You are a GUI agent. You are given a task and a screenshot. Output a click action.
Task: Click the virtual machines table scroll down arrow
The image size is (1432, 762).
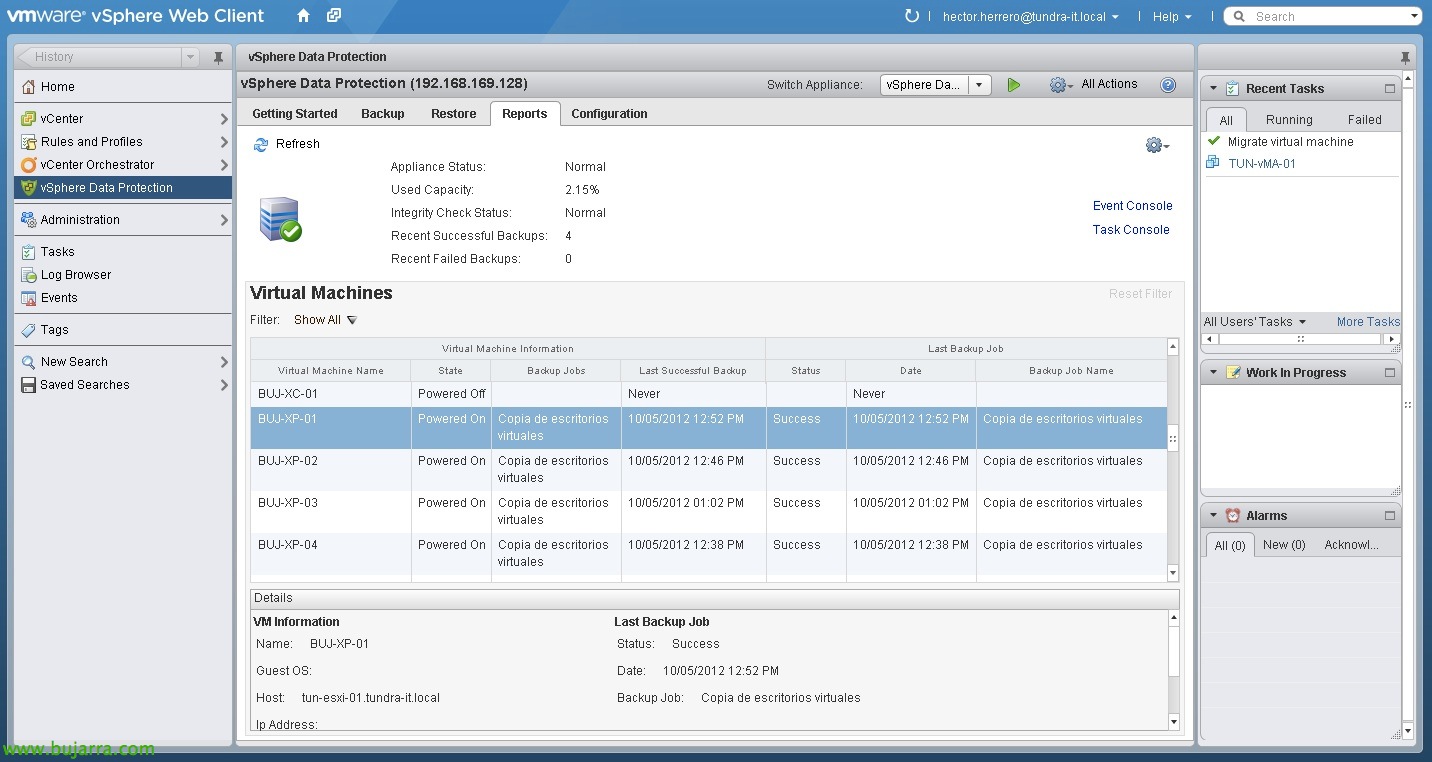[x=1173, y=573]
